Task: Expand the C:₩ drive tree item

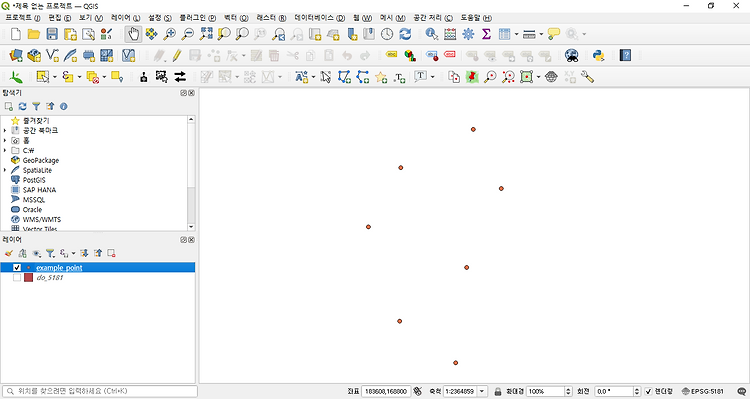Action: [5, 151]
